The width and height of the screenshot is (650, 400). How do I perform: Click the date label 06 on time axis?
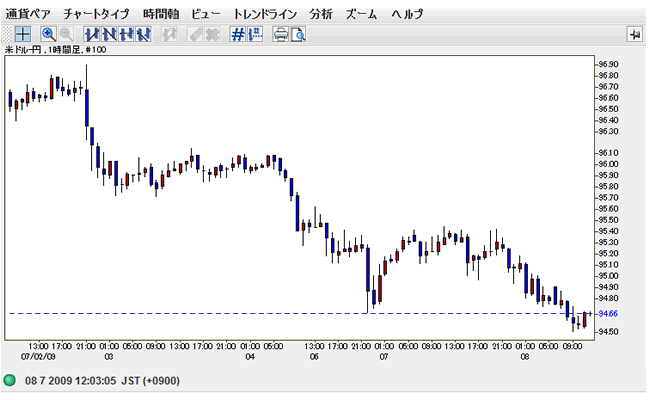[314, 356]
